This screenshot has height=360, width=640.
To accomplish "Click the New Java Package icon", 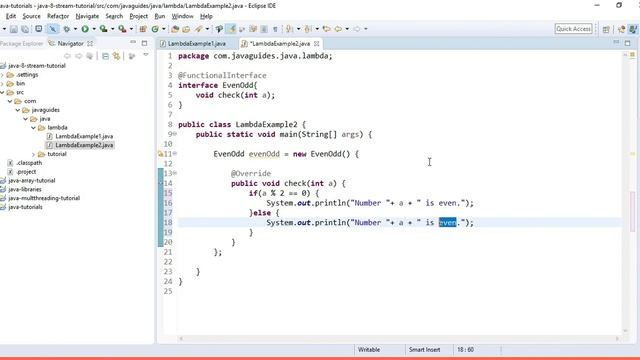I will click(143, 29).
